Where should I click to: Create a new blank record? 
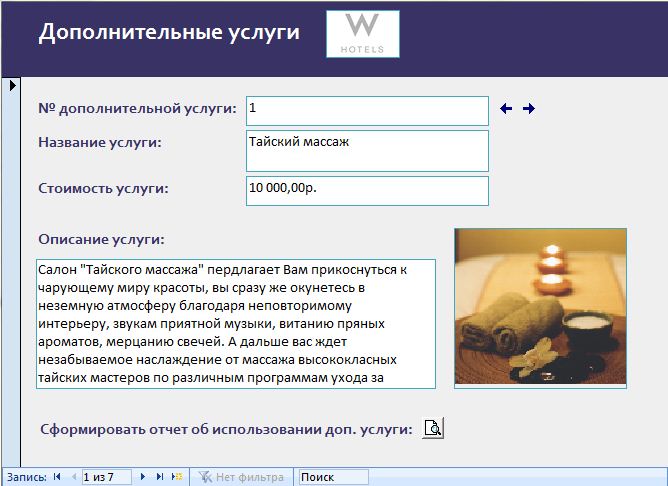pyautogui.click(x=177, y=477)
